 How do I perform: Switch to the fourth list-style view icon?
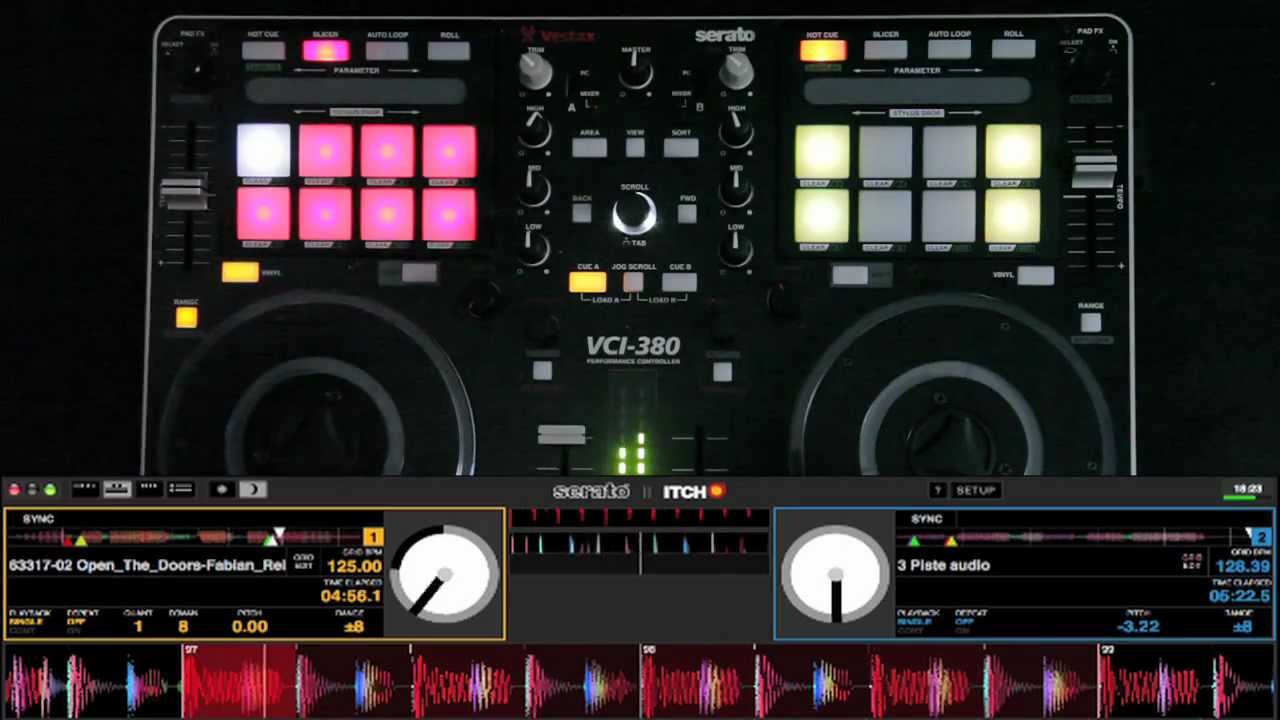pos(181,489)
